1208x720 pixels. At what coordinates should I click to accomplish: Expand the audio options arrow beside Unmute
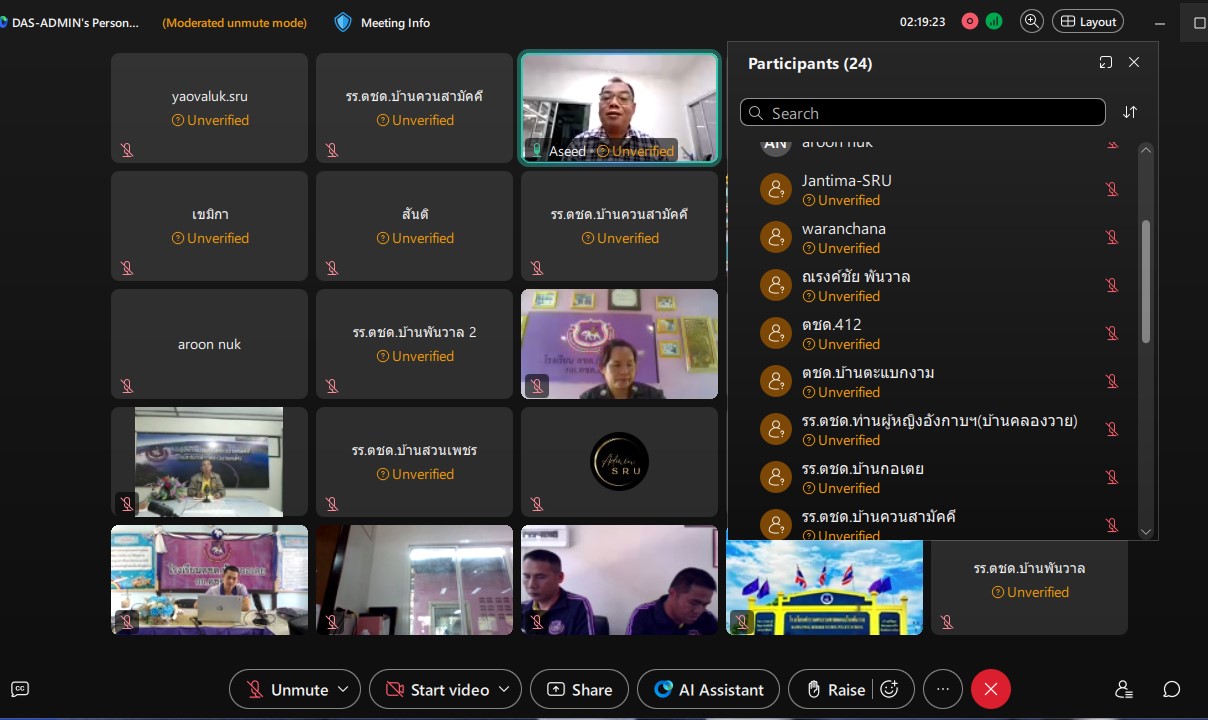coord(343,689)
